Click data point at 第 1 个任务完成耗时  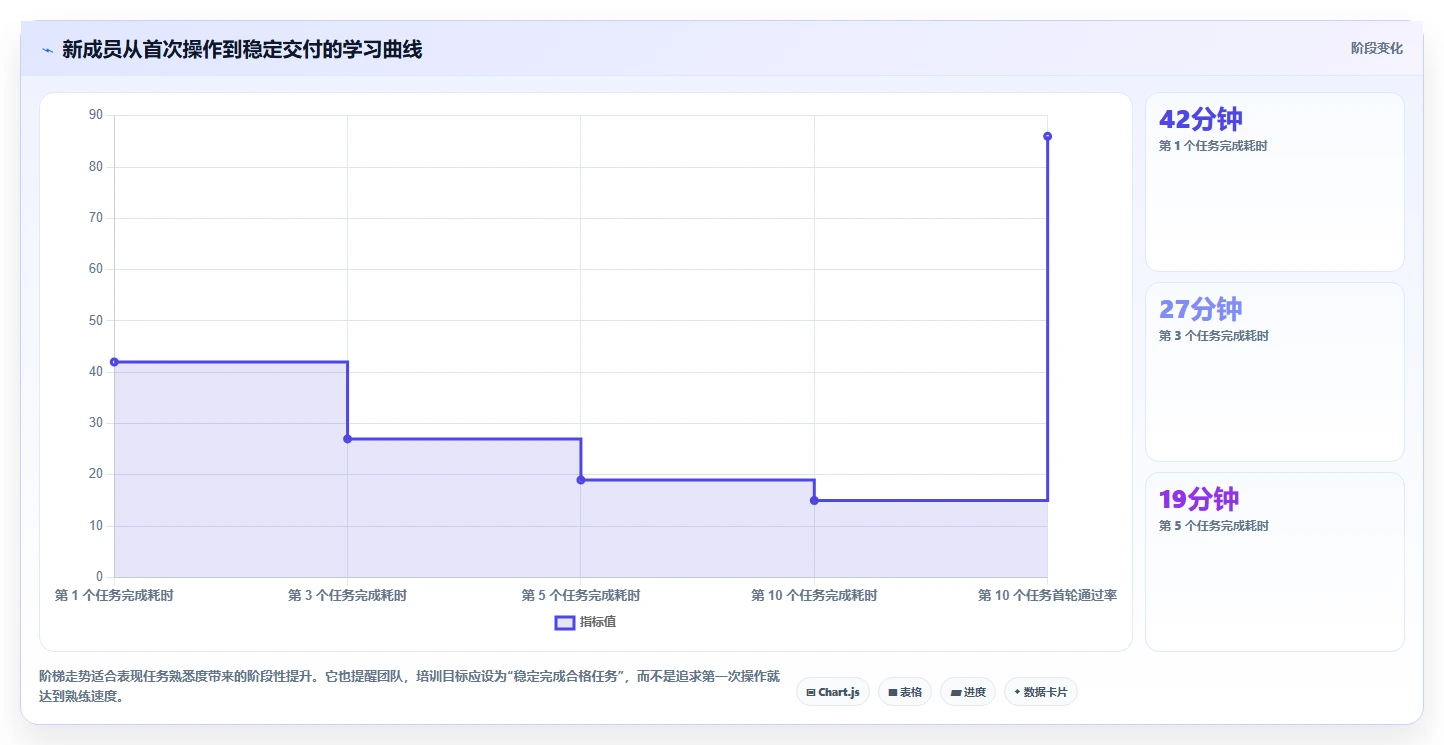coord(114,362)
